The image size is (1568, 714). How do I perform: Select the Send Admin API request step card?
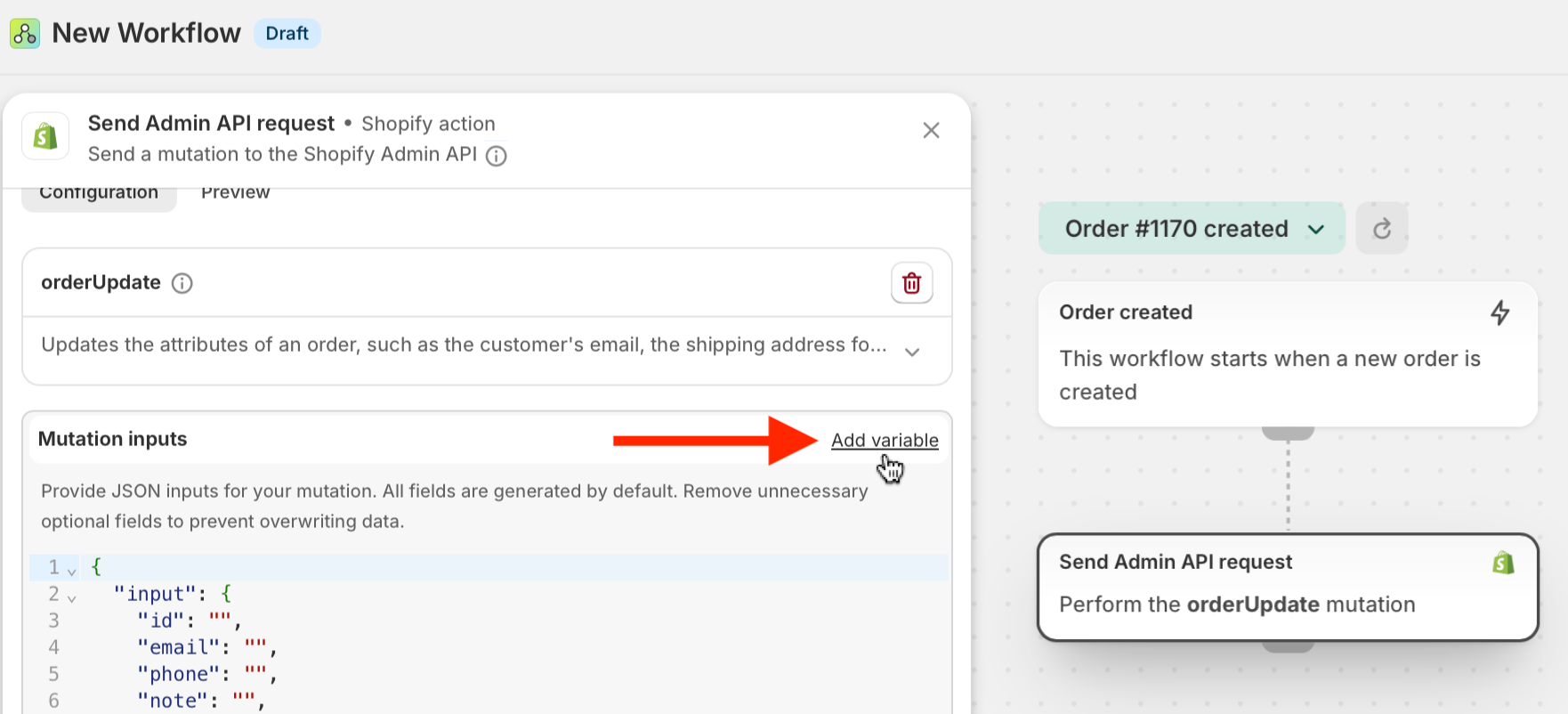[x=1288, y=587]
